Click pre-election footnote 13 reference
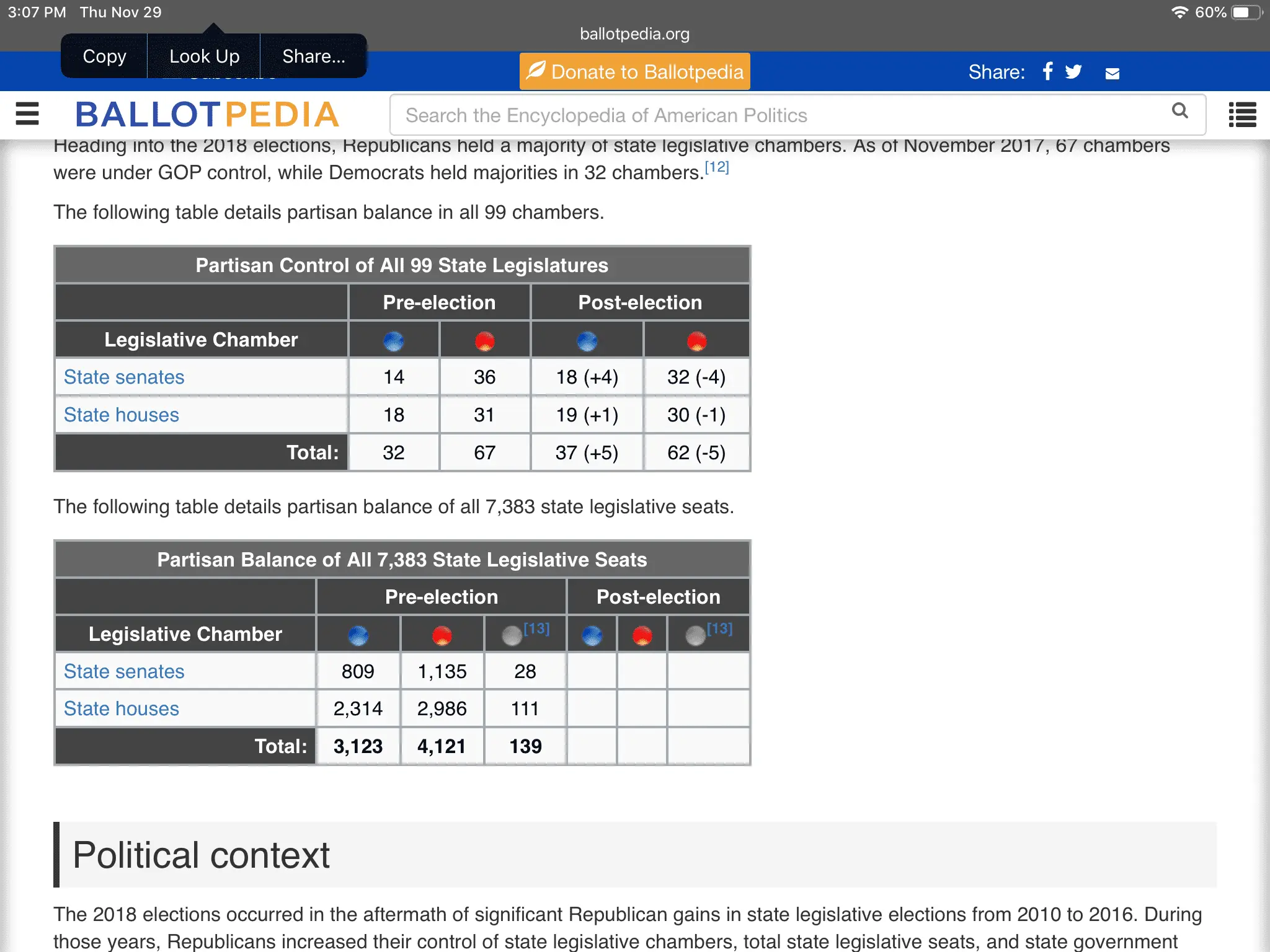The height and width of the screenshot is (952, 1270). point(536,628)
